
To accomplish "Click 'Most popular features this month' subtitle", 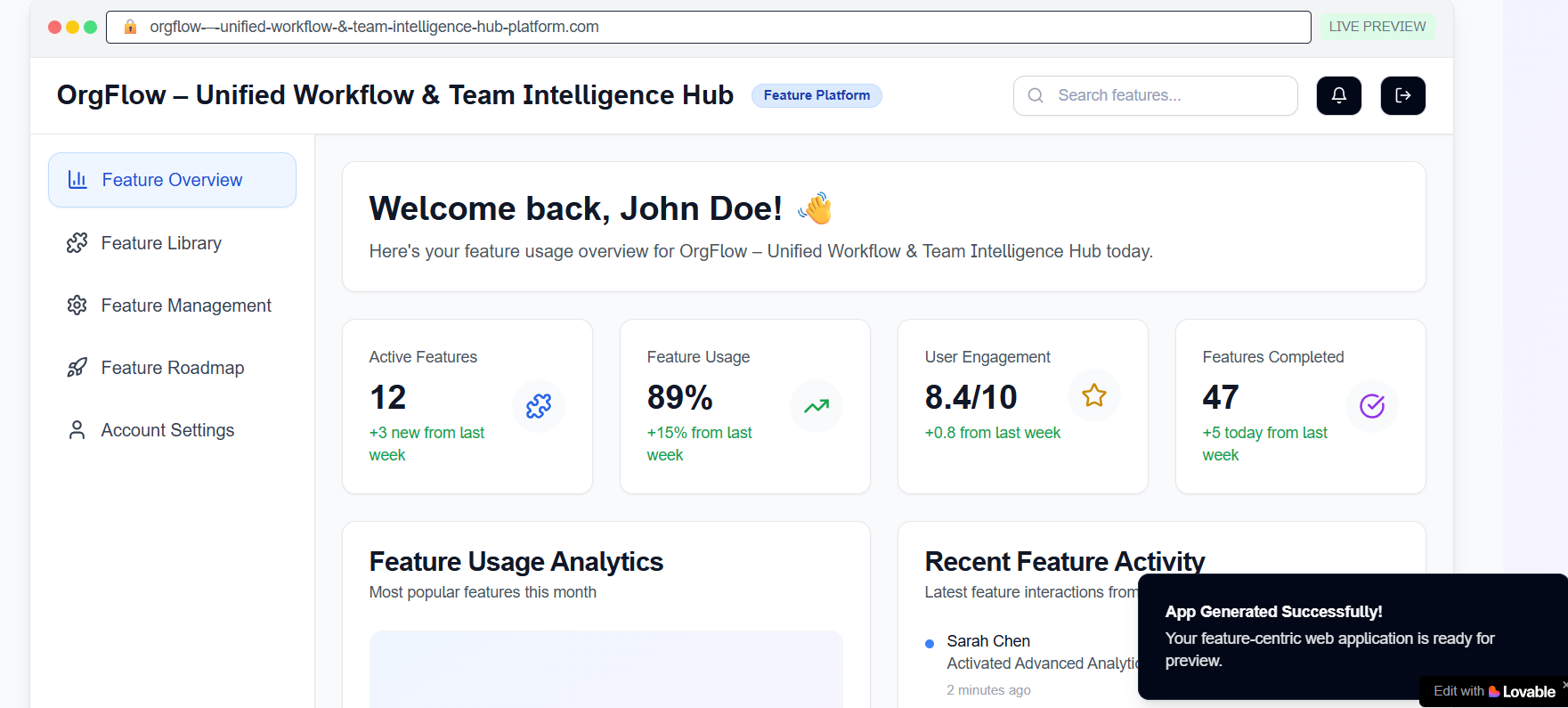I will [483, 592].
